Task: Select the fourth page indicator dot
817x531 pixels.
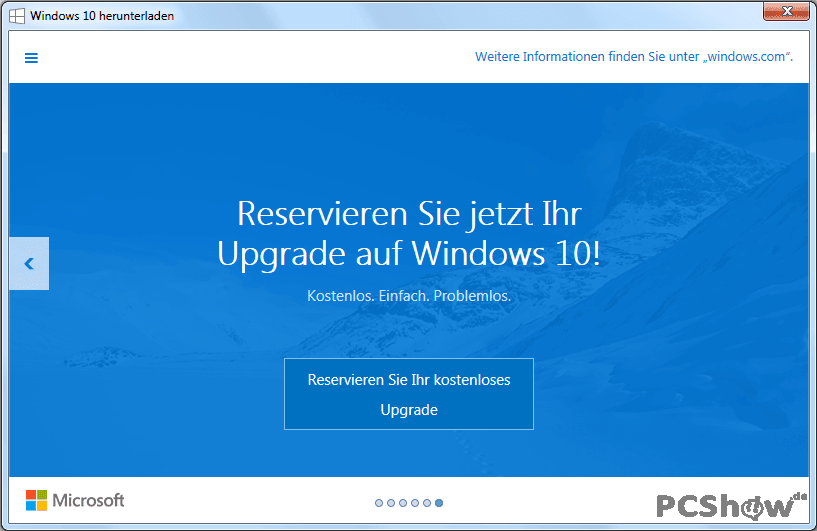Action: pyautogui.click(x=415, y=503)
